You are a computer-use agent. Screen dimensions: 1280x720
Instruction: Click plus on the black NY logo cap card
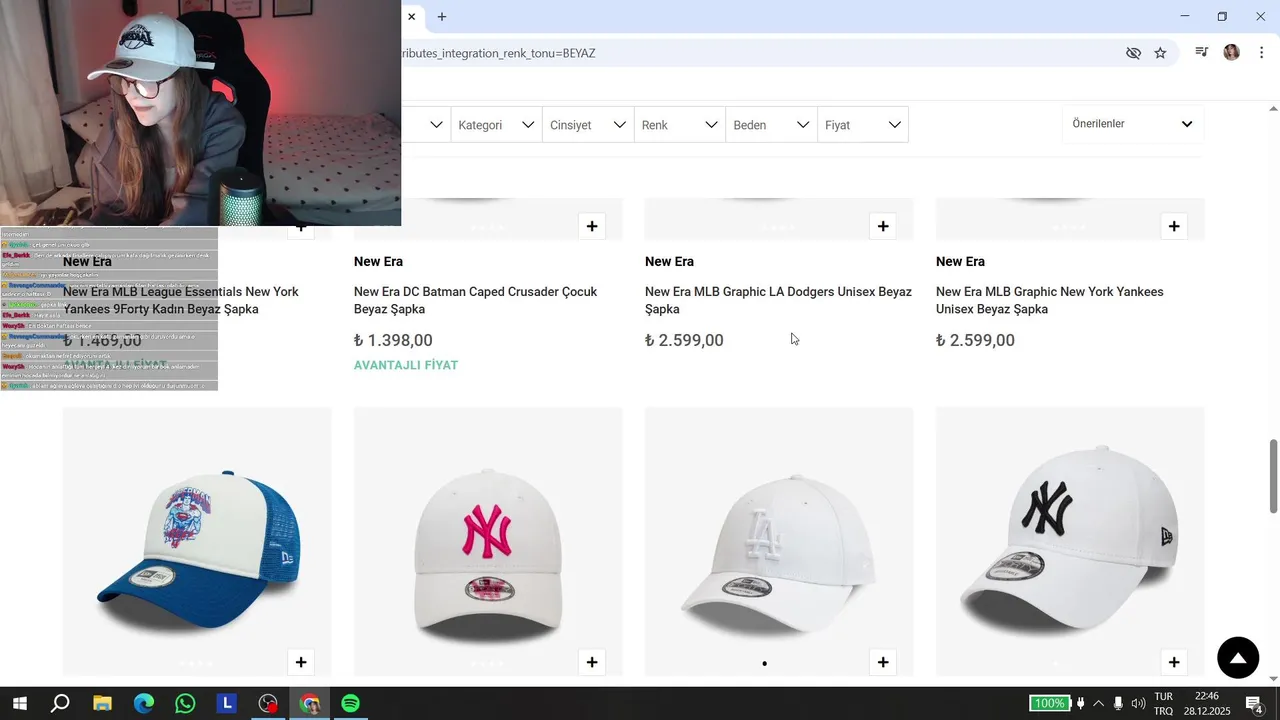coord(1174,662)
